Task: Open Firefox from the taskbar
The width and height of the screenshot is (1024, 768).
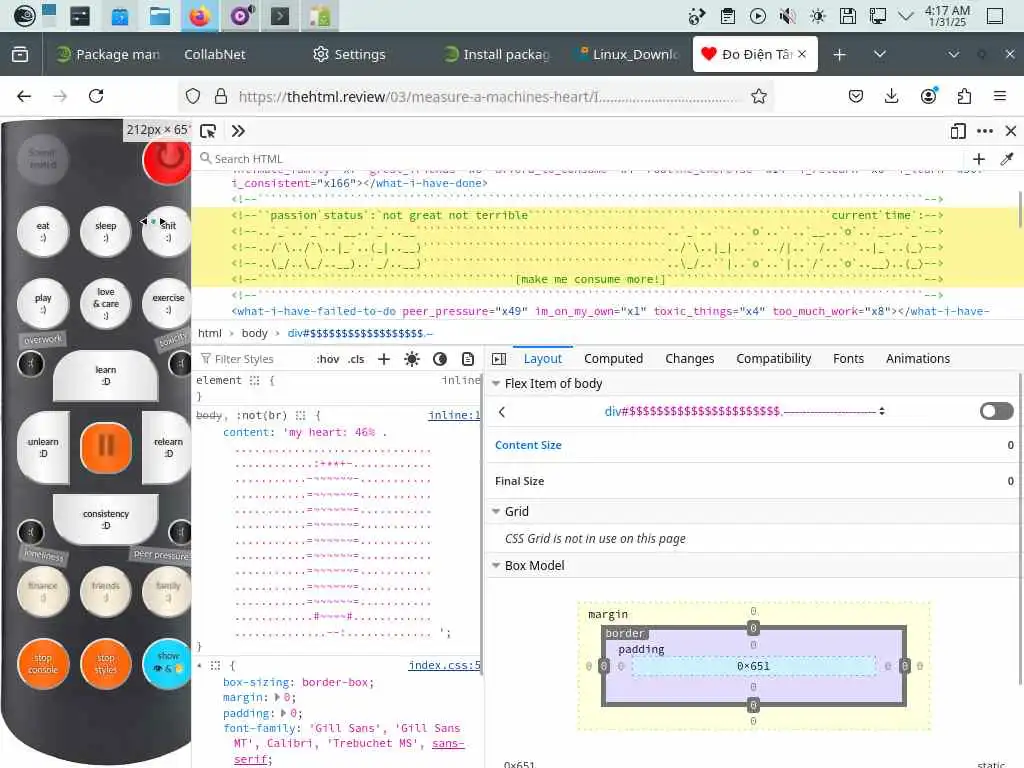Action: [x=200, y=16]
